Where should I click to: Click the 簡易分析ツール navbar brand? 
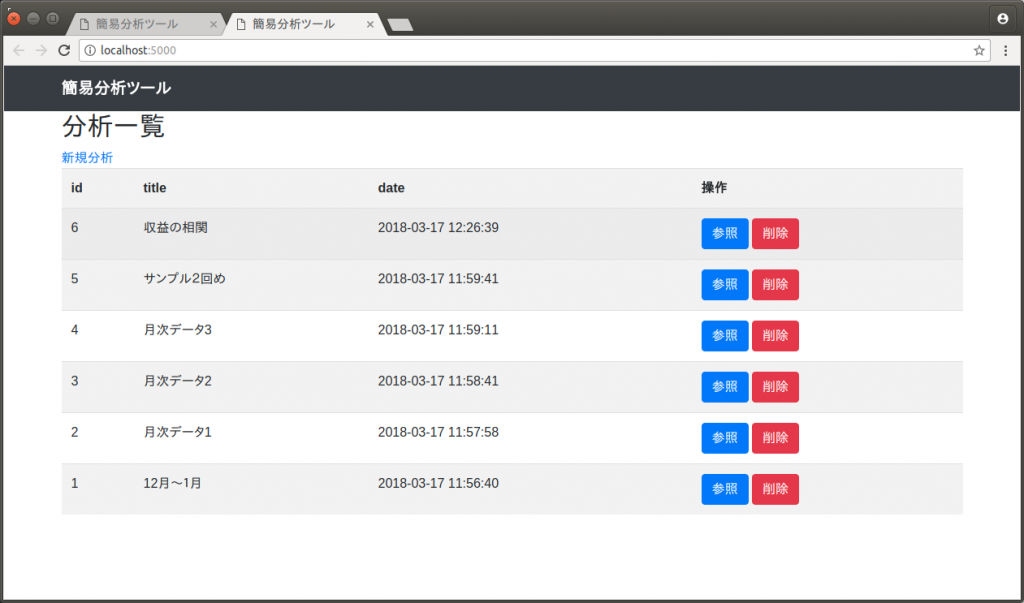tap(116, 88)
